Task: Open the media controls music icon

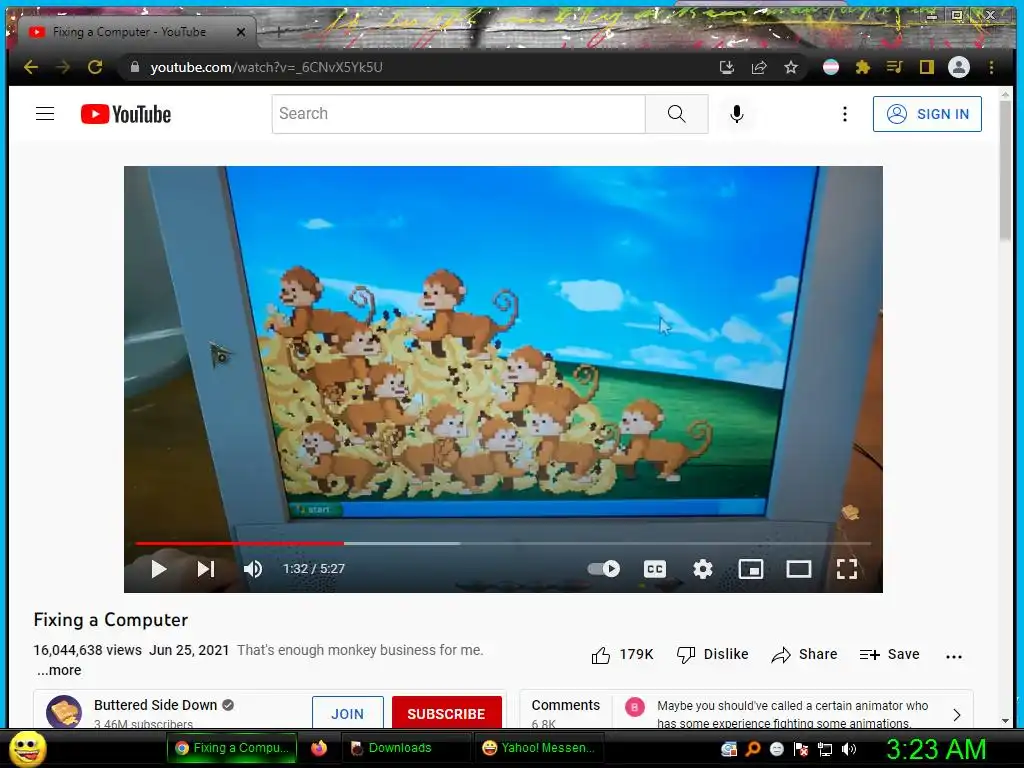Action: (894, 67)
